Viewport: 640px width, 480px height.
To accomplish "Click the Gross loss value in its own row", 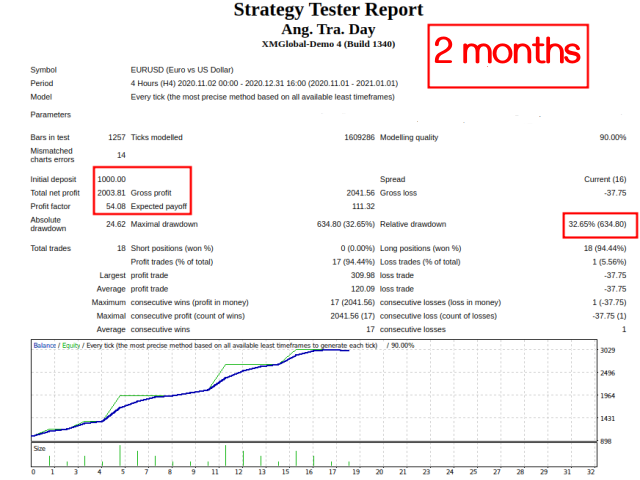I will tap(615, 193).
